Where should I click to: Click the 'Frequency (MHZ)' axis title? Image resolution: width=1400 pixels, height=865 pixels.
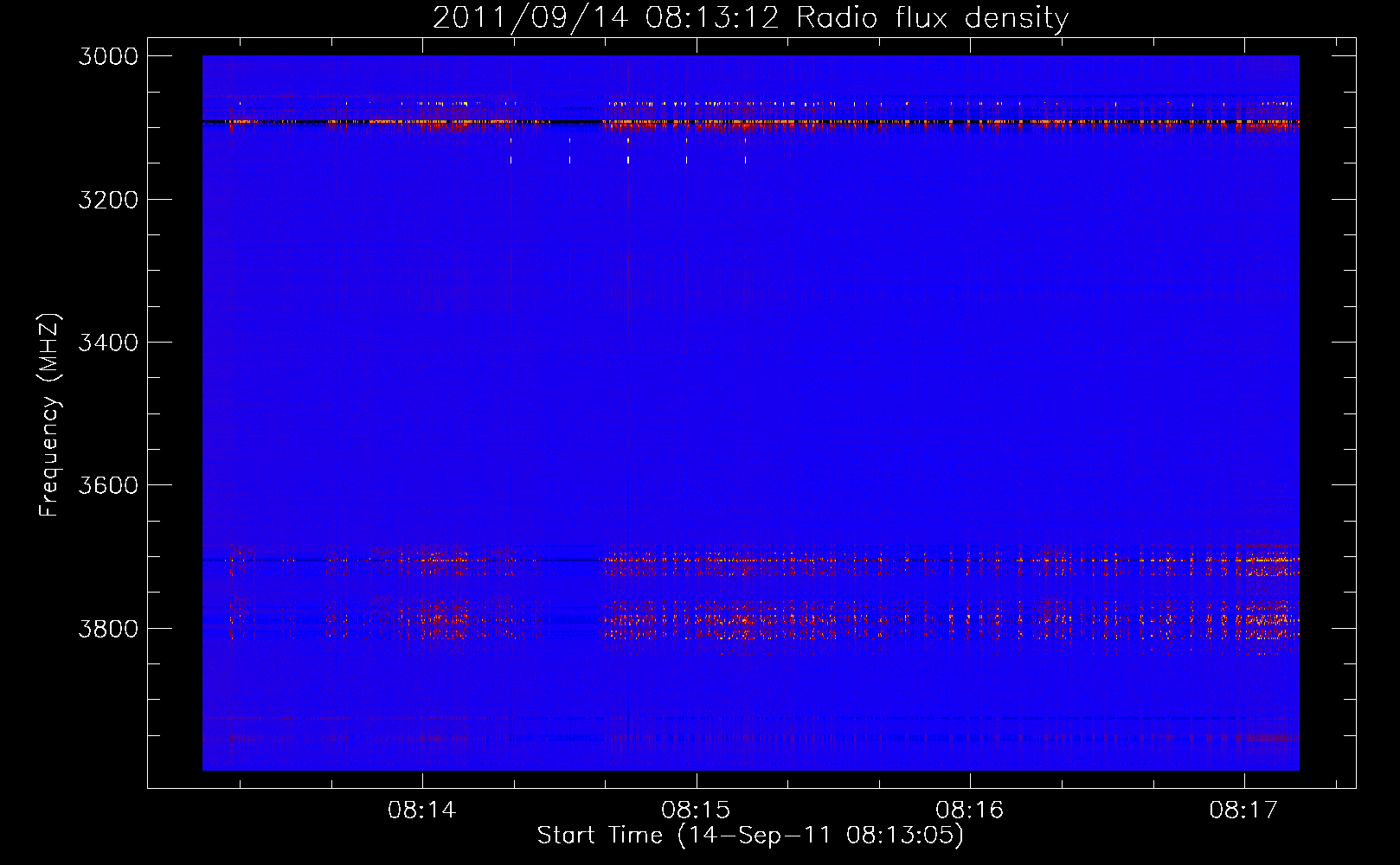pos(50,415)
